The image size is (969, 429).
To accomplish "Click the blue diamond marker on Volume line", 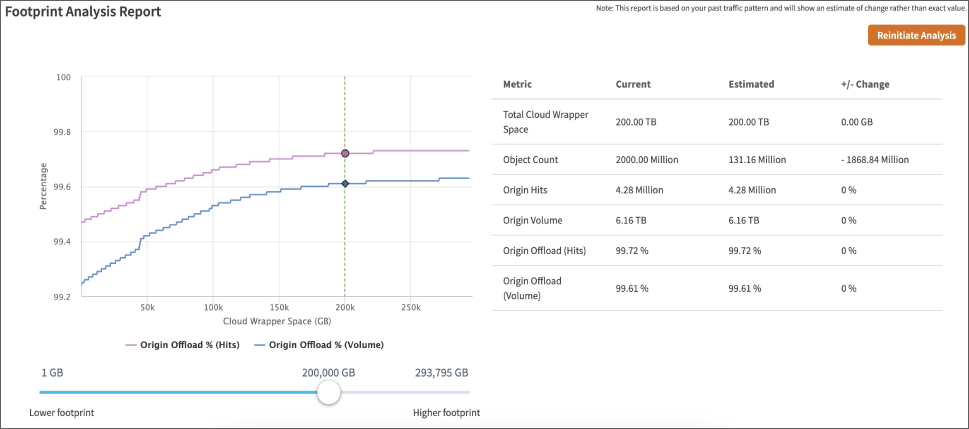I will 345,184.
